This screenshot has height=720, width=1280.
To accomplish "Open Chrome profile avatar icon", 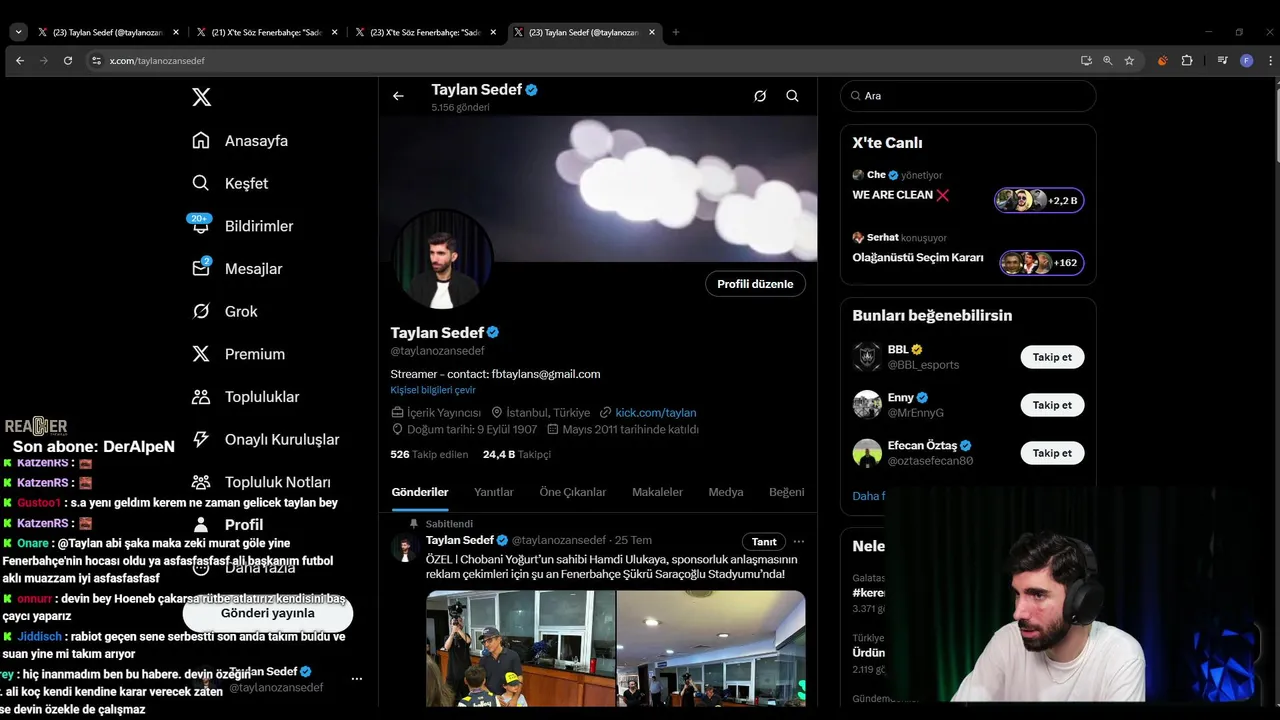I will point(1246,60).
